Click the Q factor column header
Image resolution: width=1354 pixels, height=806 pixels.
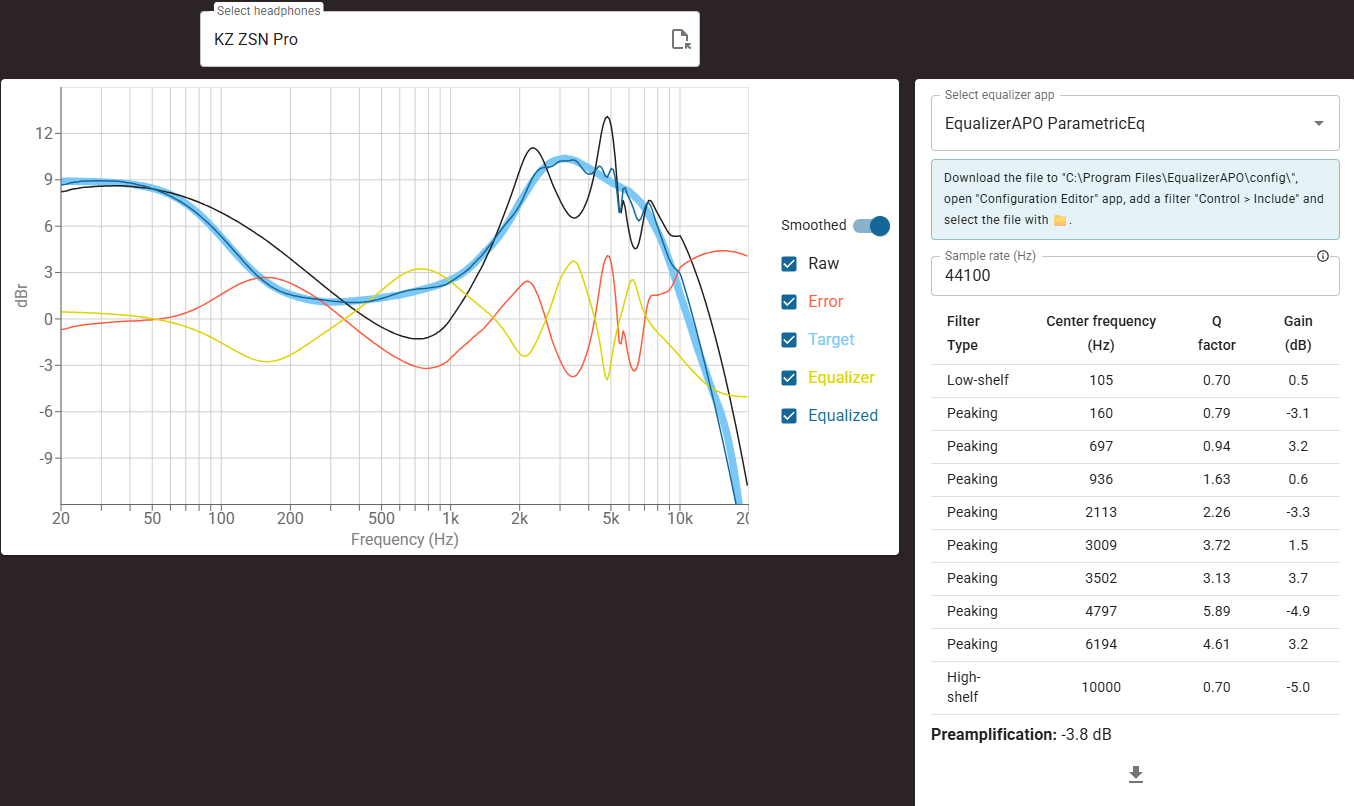click(x=1217, y=333)
